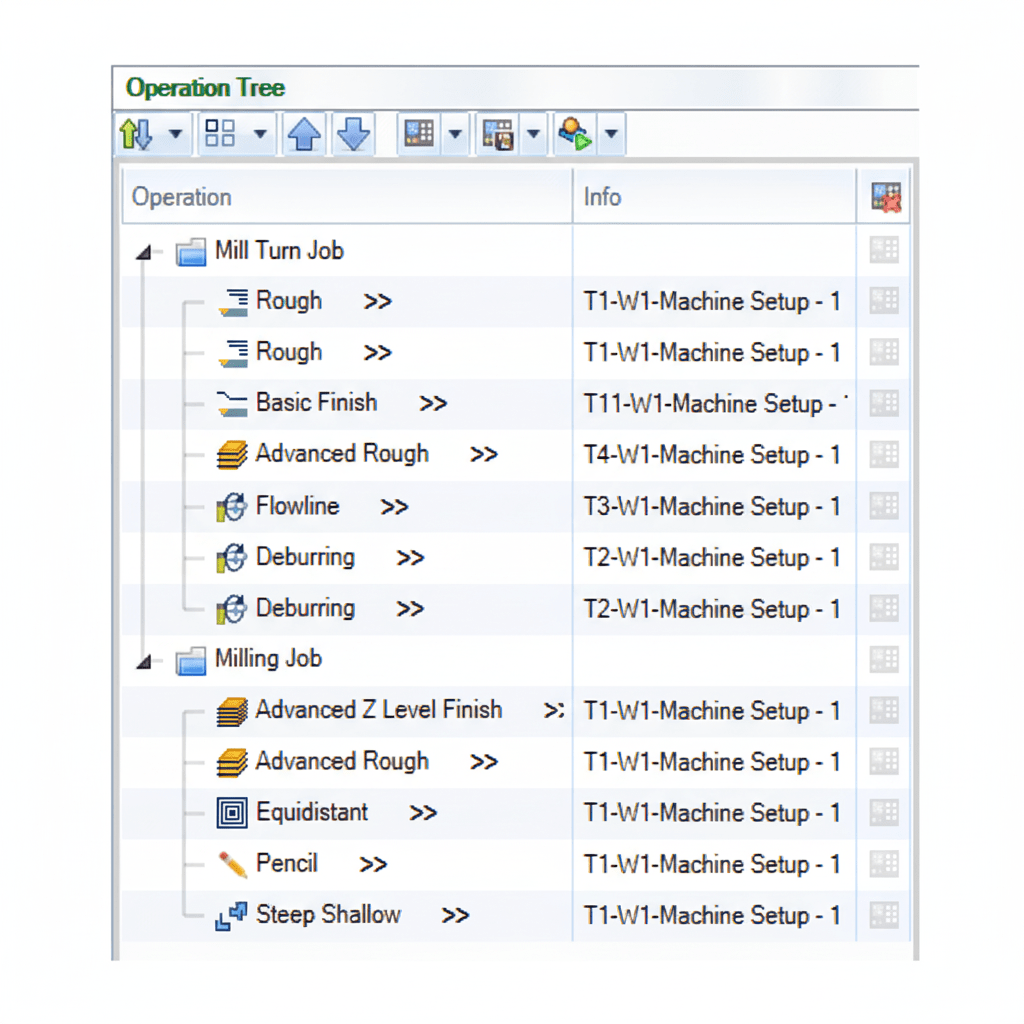The width and height of the screenshot is (1024, 1024).
Task: Toggle the status box on Steep Shallow row
Action: (885, 915)
